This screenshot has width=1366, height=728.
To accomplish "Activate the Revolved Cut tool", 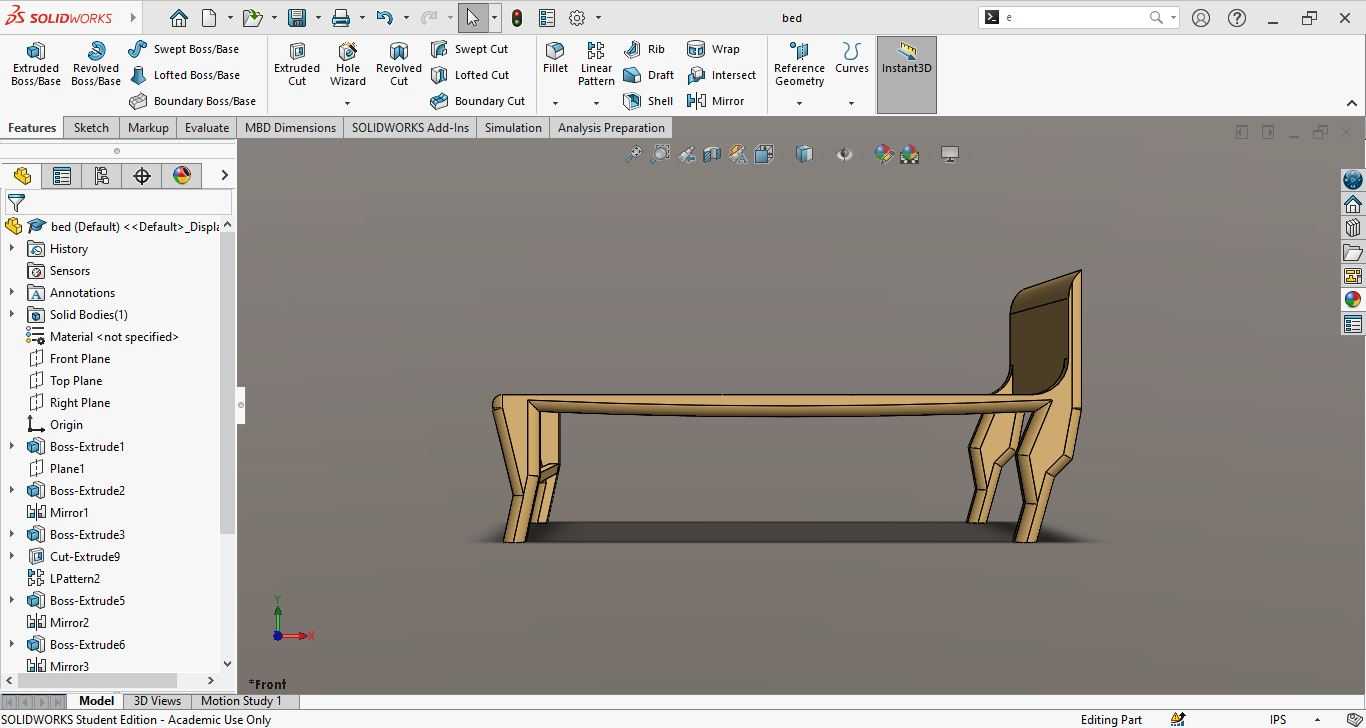I will (398, 65).
